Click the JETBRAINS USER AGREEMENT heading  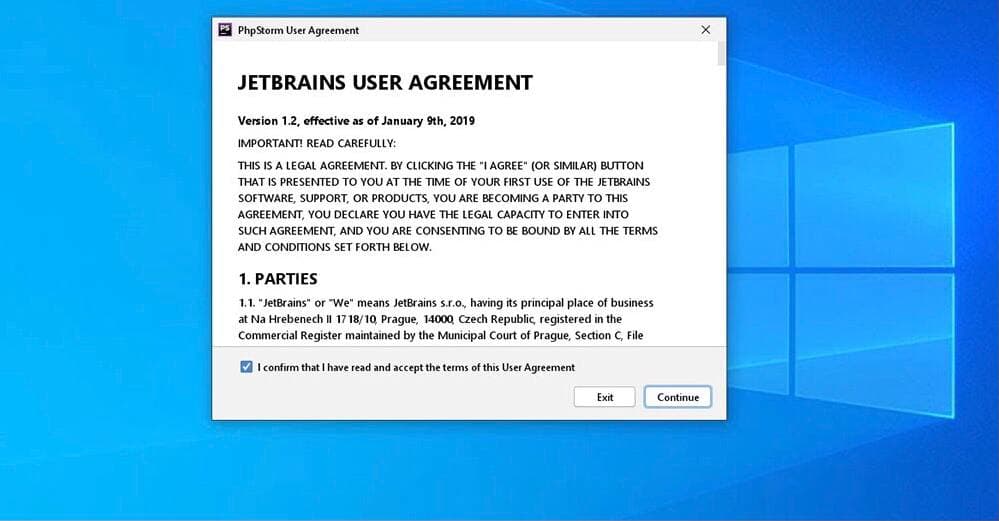tap(385, 83)
